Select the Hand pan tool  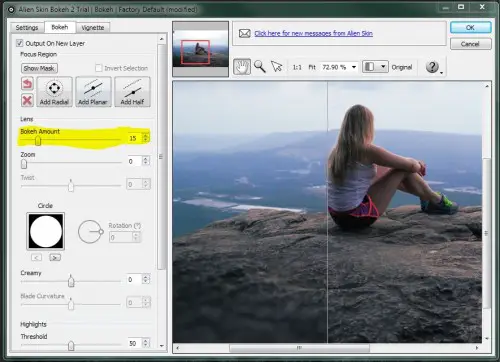[x=242, y=66]
